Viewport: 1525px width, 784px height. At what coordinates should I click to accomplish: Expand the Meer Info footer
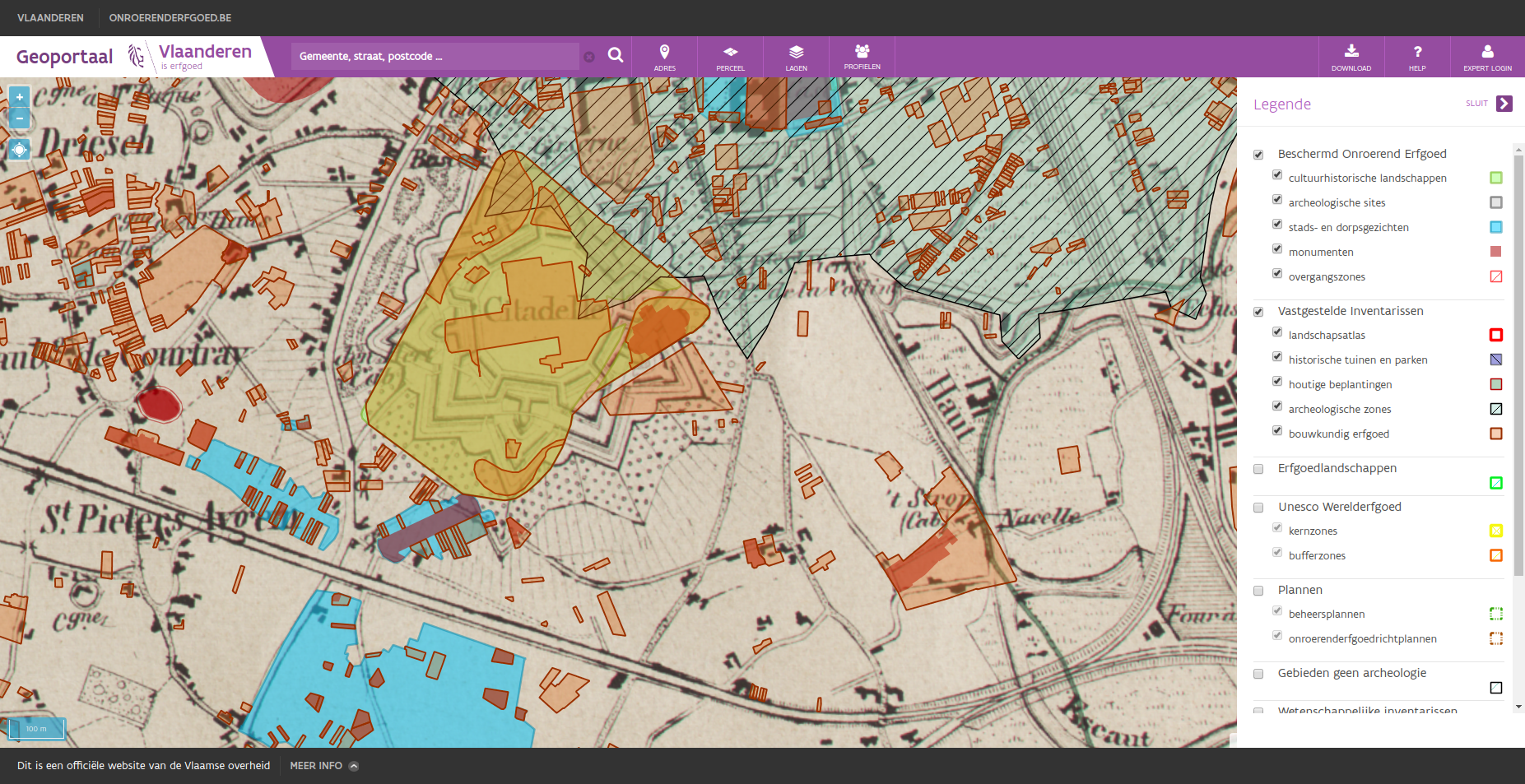point(324,766)
